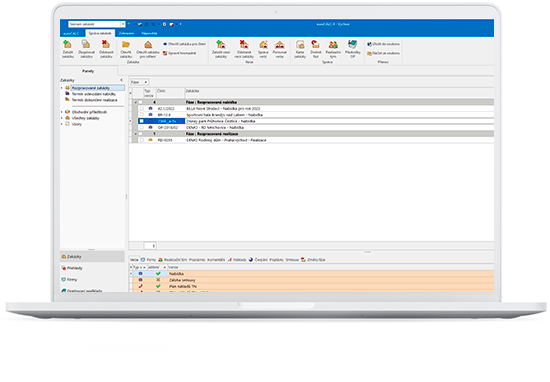Image resolution: width=550 pixels, height=382 pixels.
Task: Tick the Rozpracovaná realizace group checkbox
Action: click(140, 134)
